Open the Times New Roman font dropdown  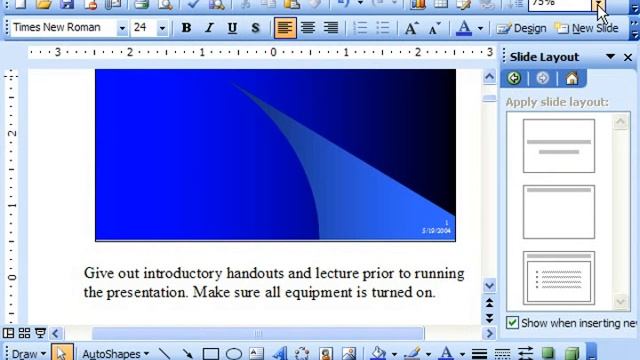[x=122, y=28]
